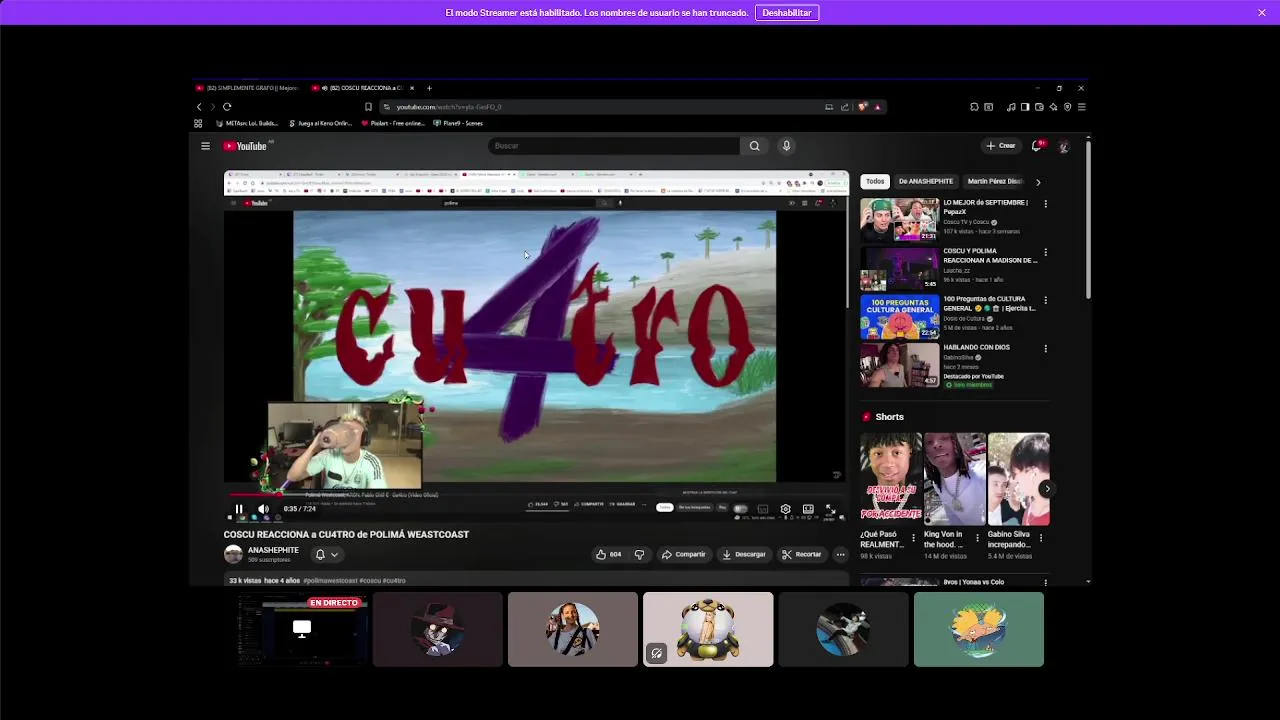Open options menu for HABLANDO CON DIOS
The image size is (1280, 720).
point(1045,349)
